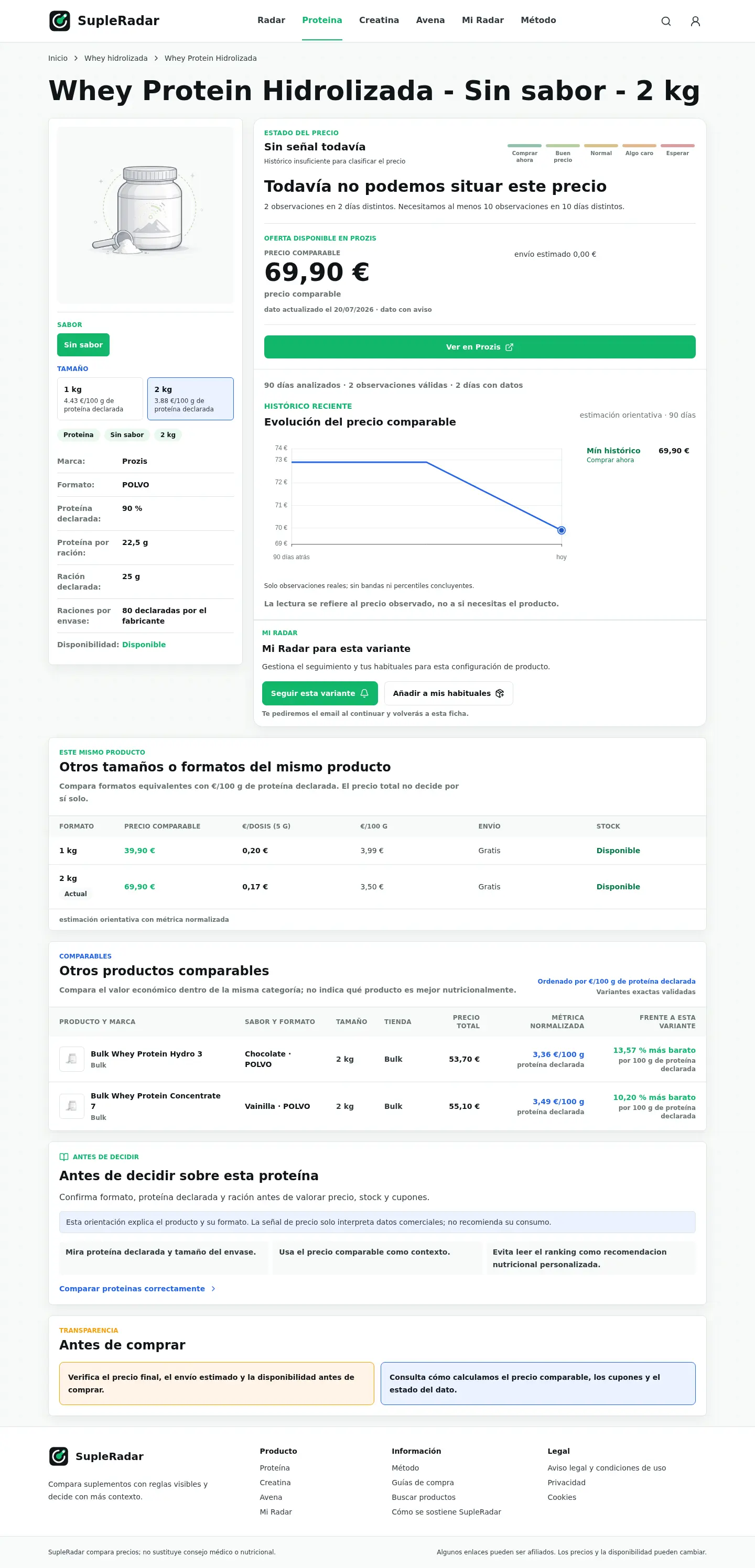Click the SupleRadar logo icon in header

pos(60,20)
